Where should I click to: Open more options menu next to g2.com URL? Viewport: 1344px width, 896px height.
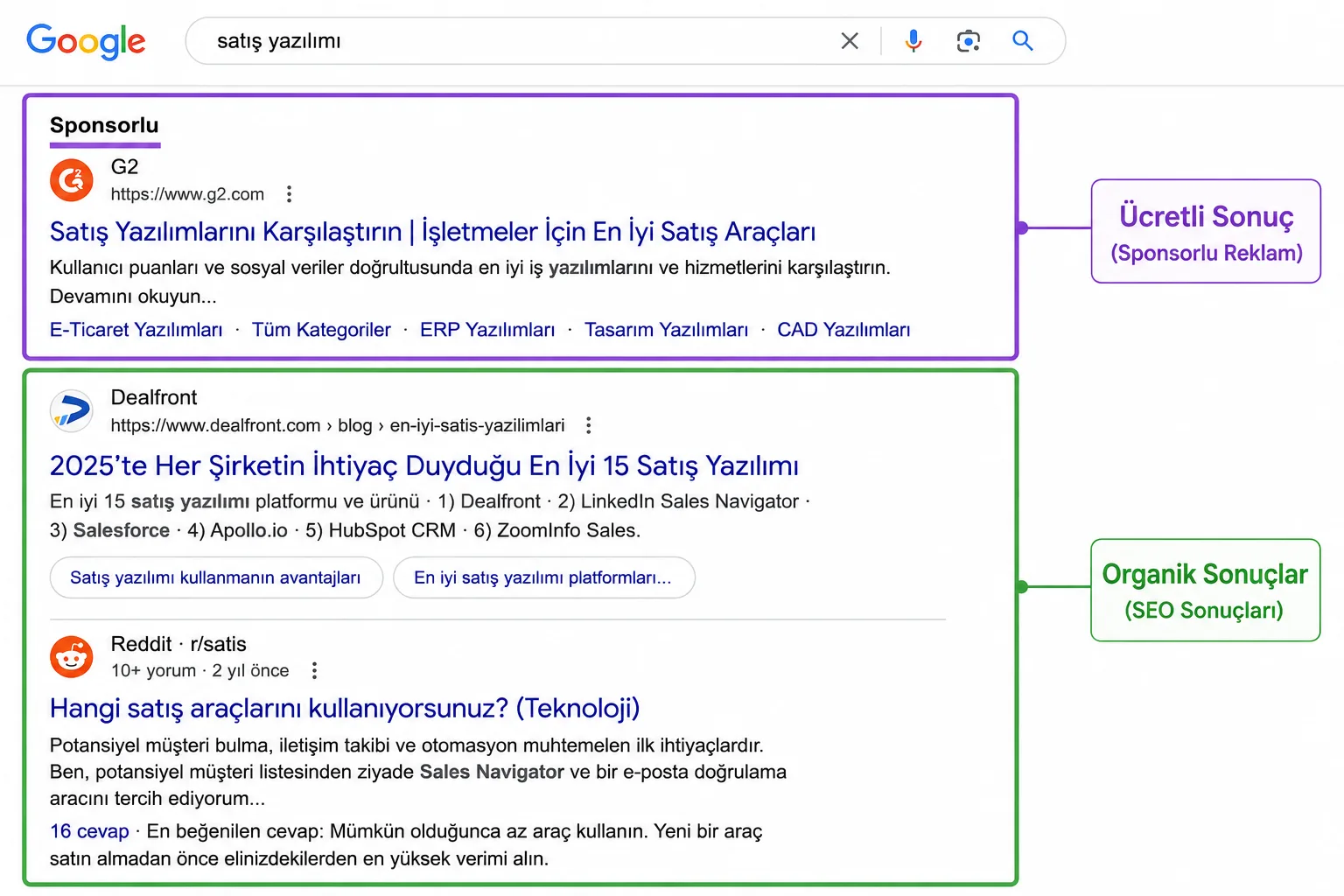tap(290, 194)
